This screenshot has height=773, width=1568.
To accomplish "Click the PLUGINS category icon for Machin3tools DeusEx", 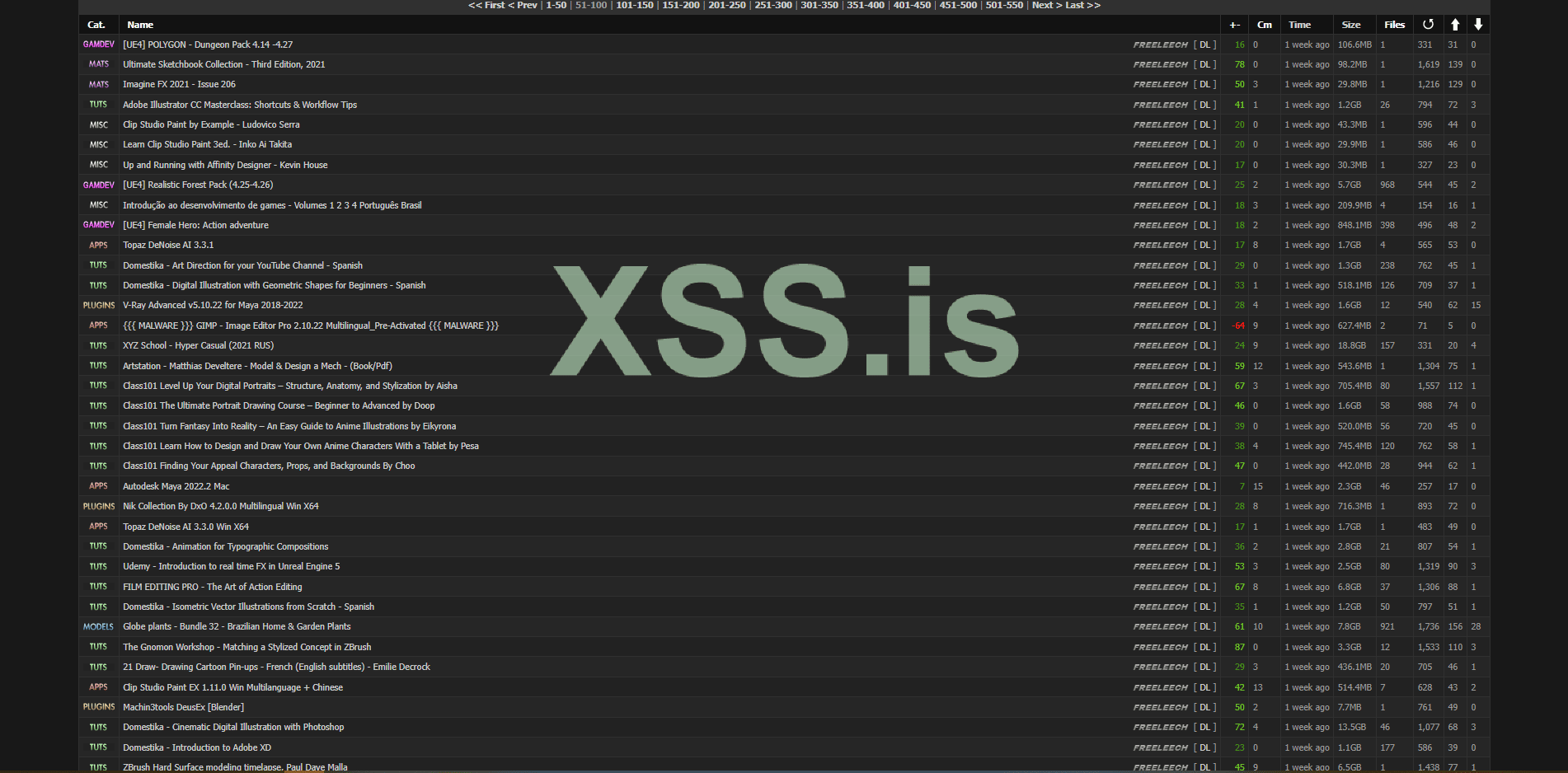I will [x=99, y=707].
